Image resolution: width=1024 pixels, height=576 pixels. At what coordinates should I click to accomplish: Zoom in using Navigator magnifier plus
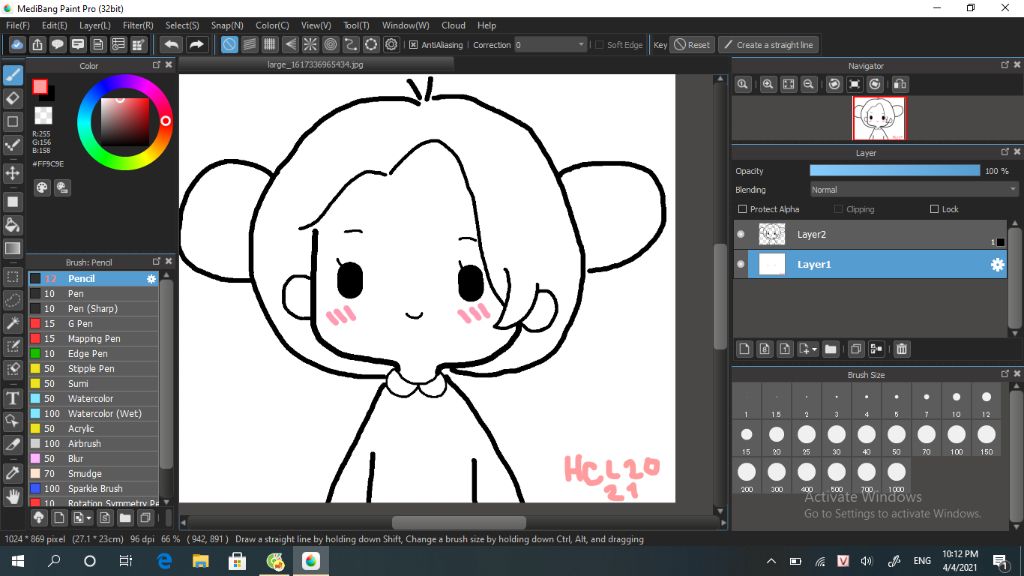(768, 84)
